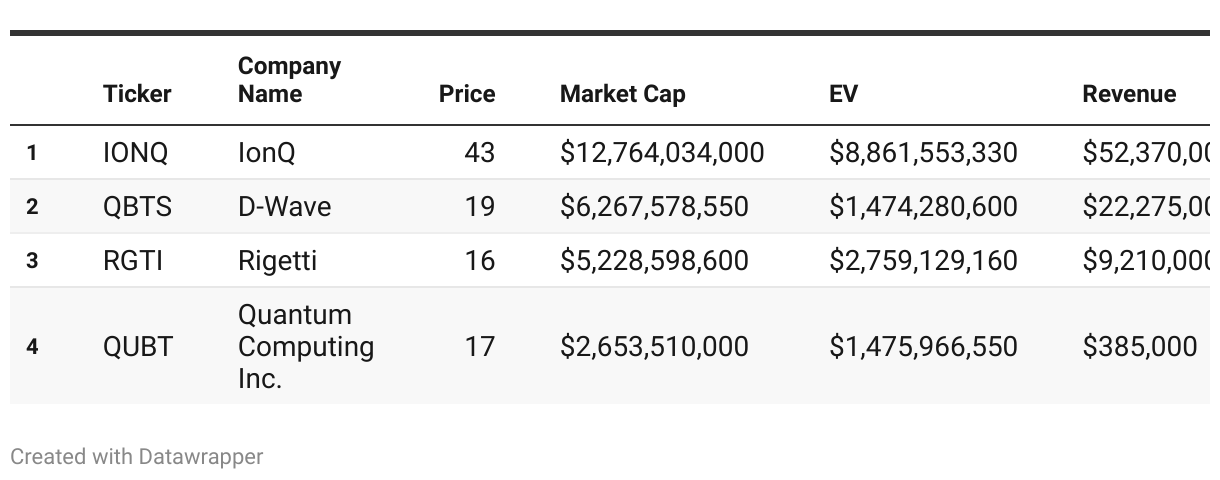Click the Revenue column header
Screen dimensions: 1220x480
click(x=1128, y=94)
